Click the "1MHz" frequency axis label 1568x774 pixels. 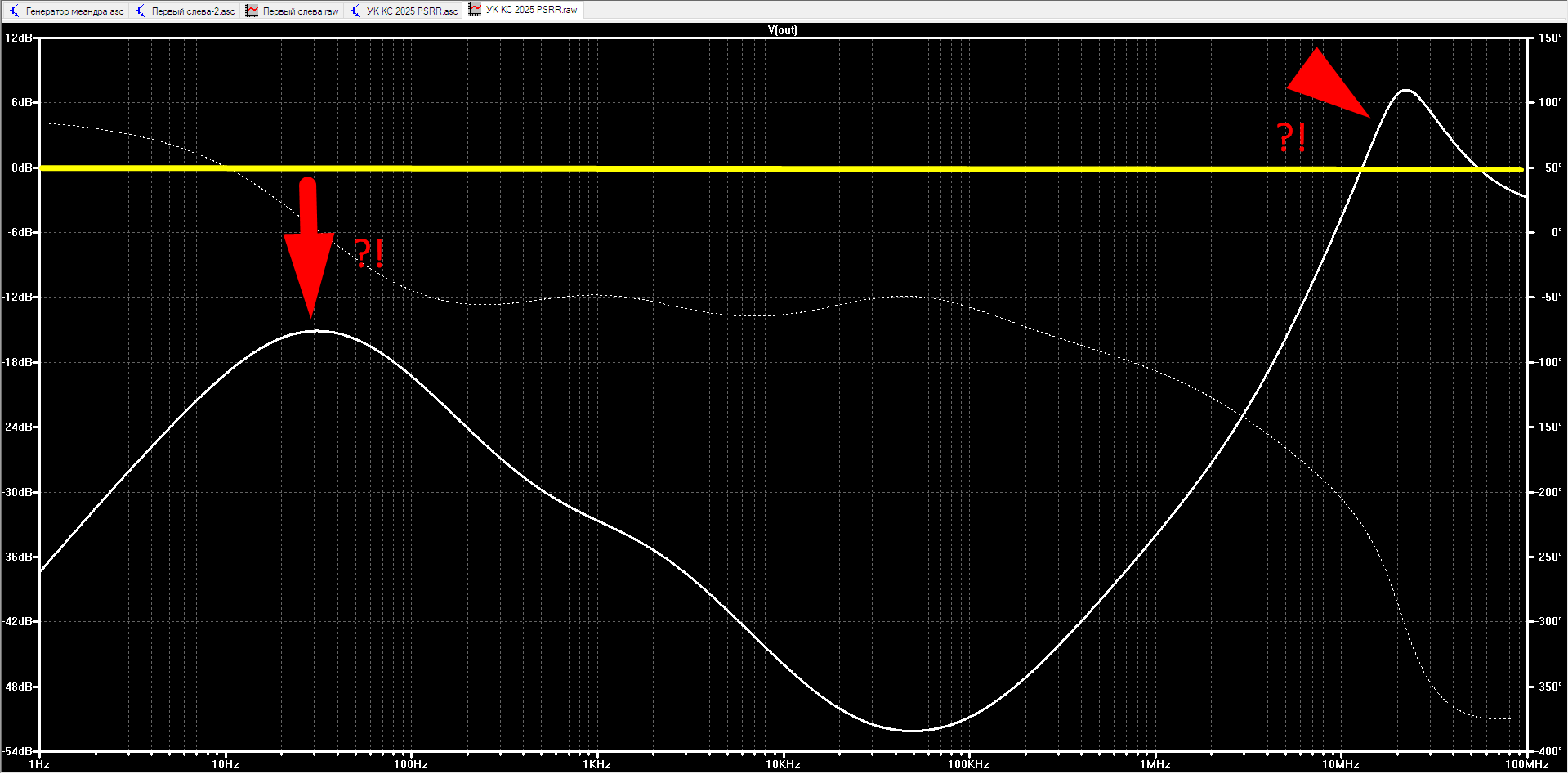tap(1155, 765)
